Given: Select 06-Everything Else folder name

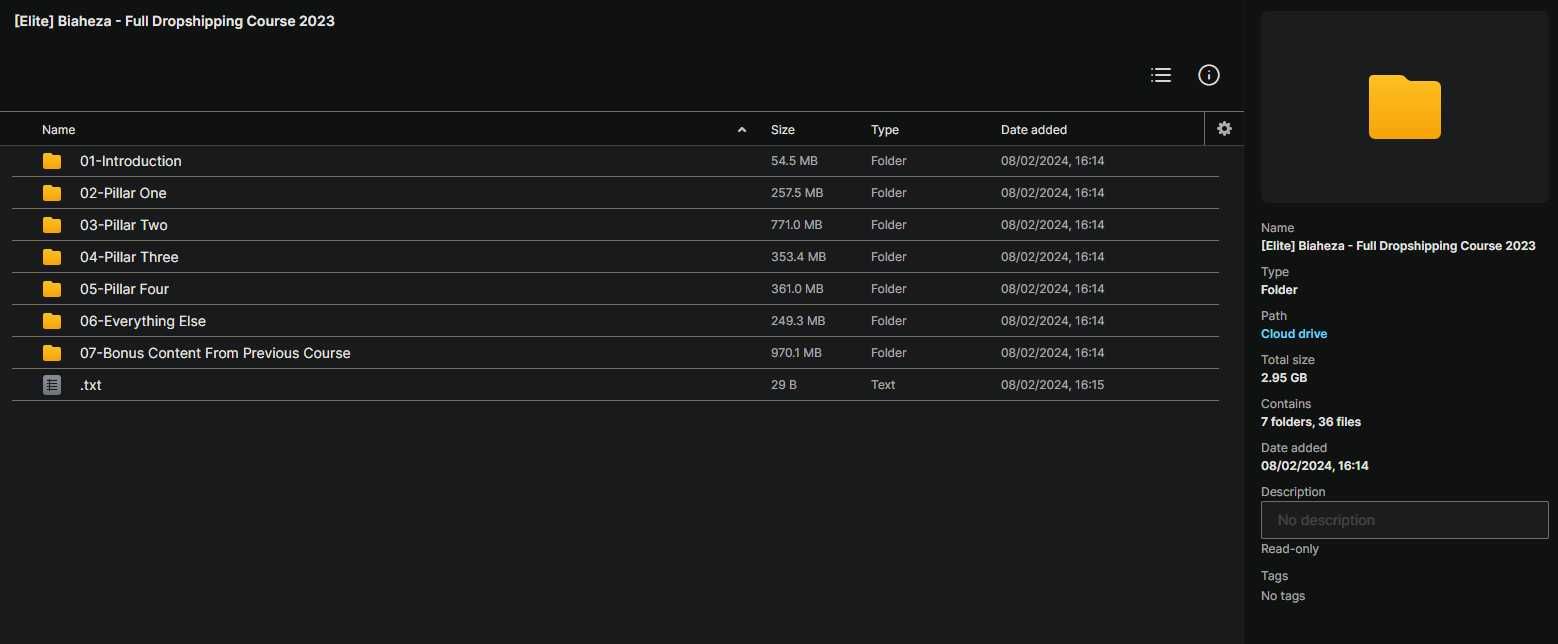Looking at the screenshot, I should click(143, 321).
